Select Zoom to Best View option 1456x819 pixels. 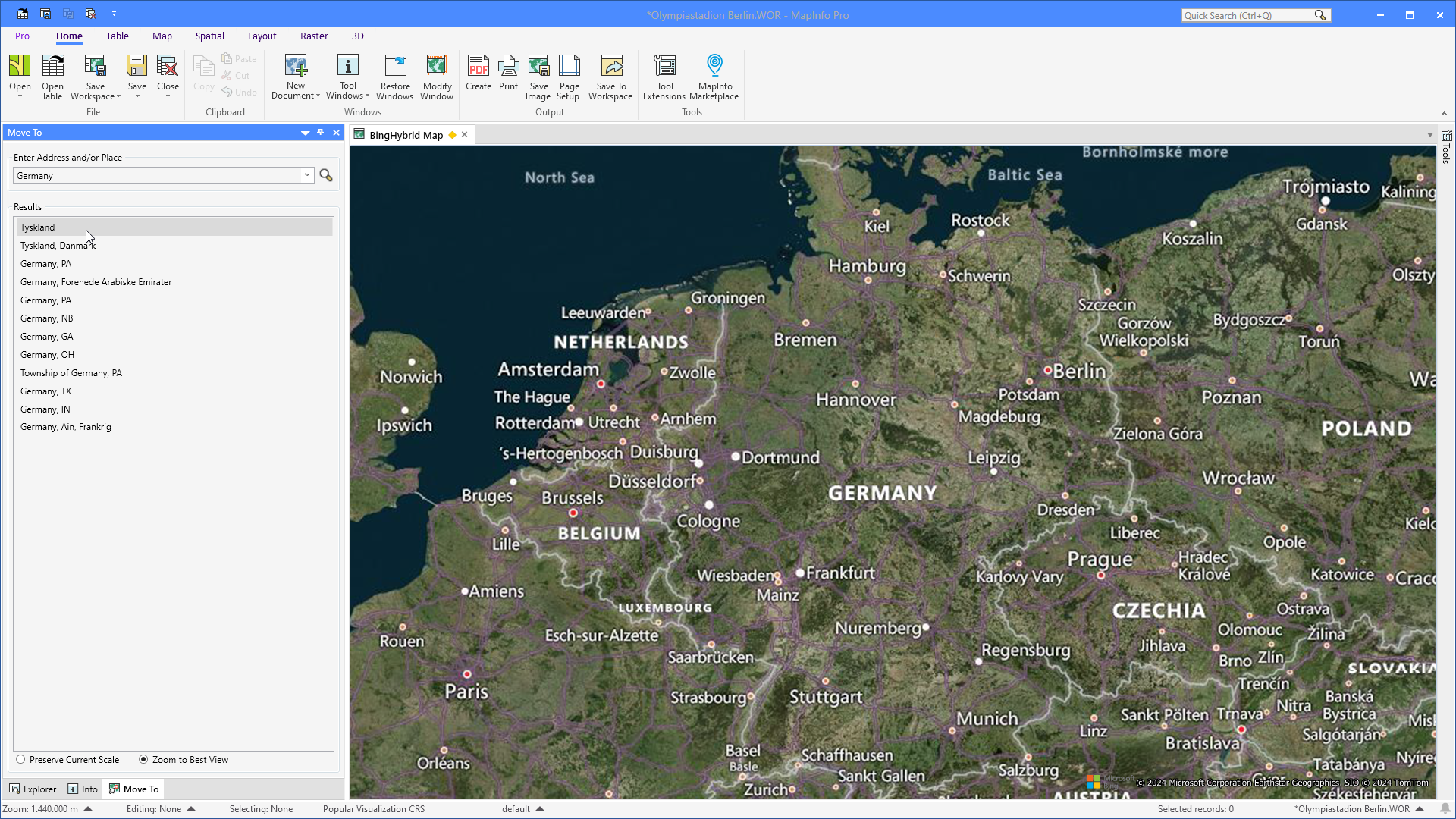143,759
